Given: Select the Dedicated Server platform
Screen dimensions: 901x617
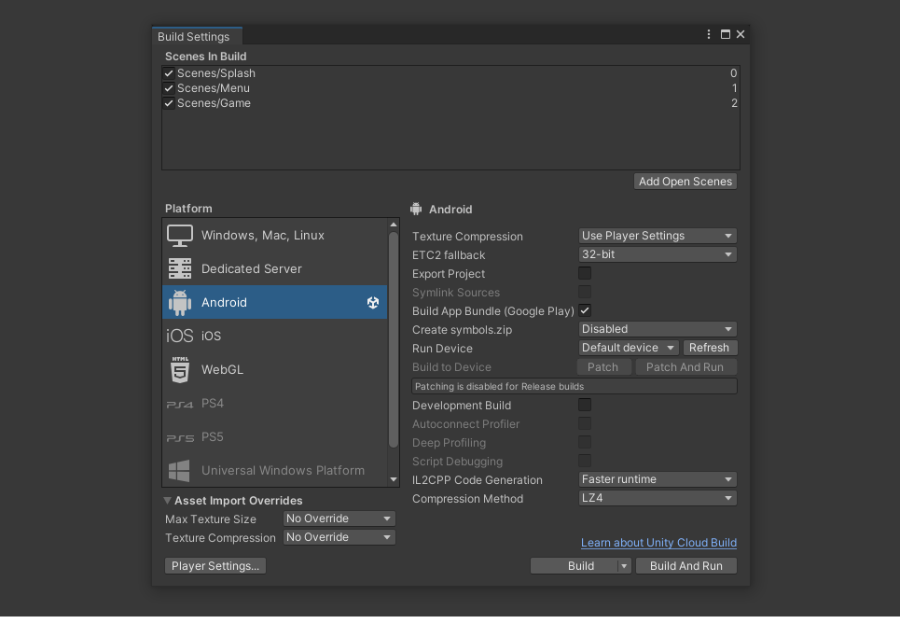Looking at the screenshot, I should click(x=275, y=269).
